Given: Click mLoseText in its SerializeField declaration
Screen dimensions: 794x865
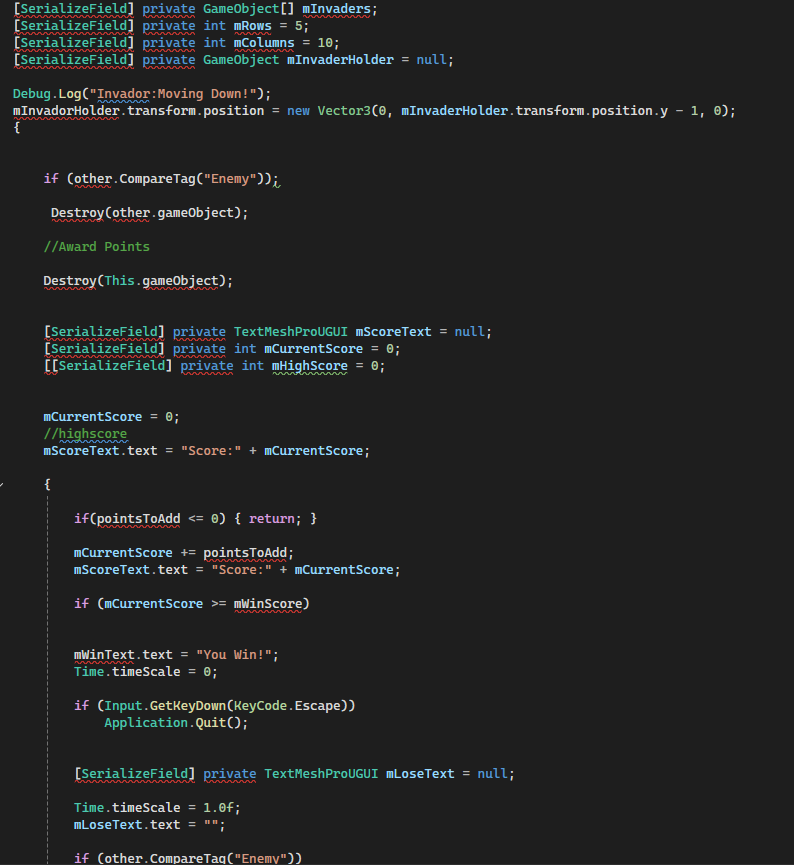Looking at the screenshot, I should [420, 773].
